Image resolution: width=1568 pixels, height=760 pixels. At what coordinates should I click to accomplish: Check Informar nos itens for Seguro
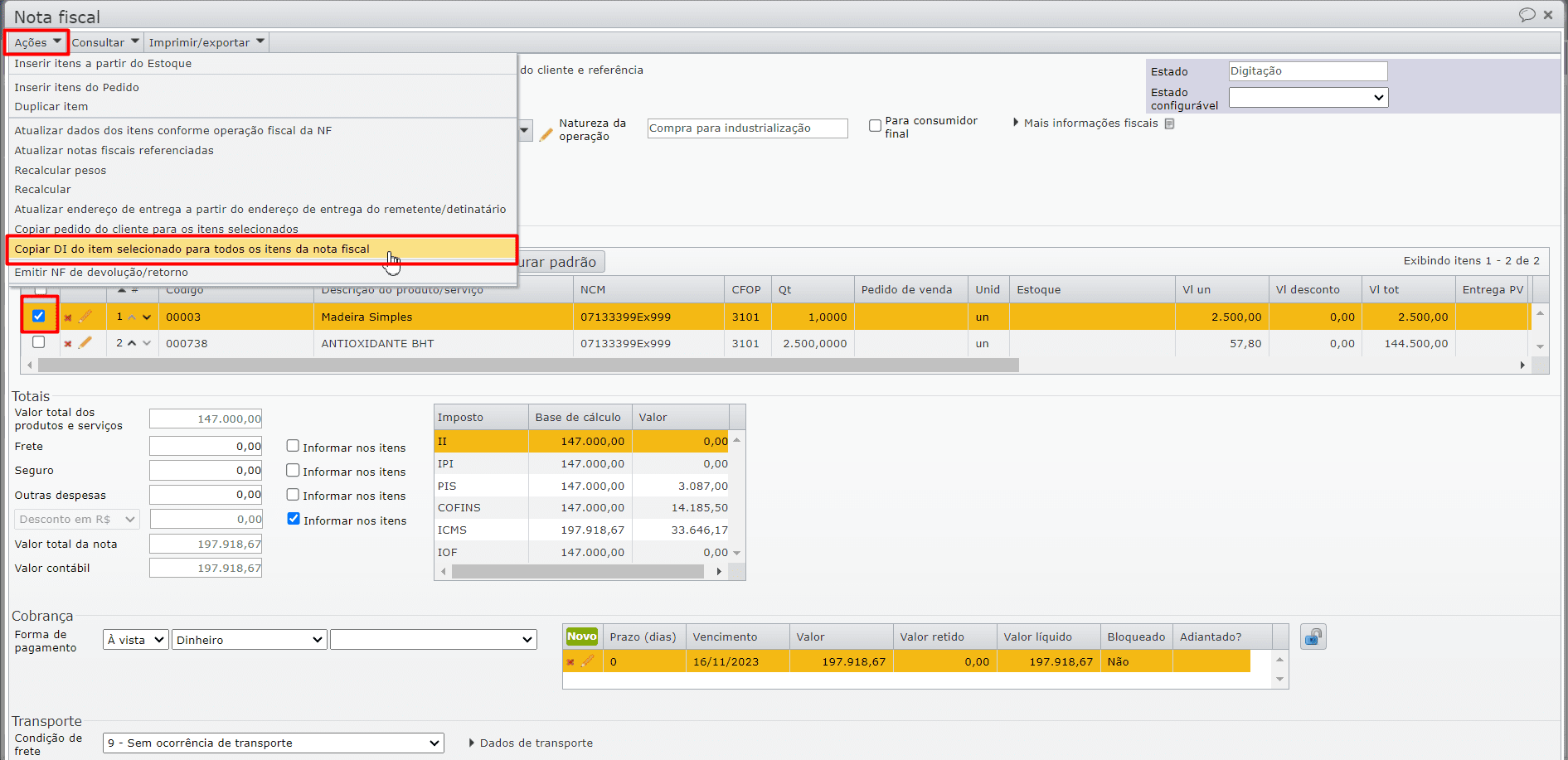pos(293,470)
